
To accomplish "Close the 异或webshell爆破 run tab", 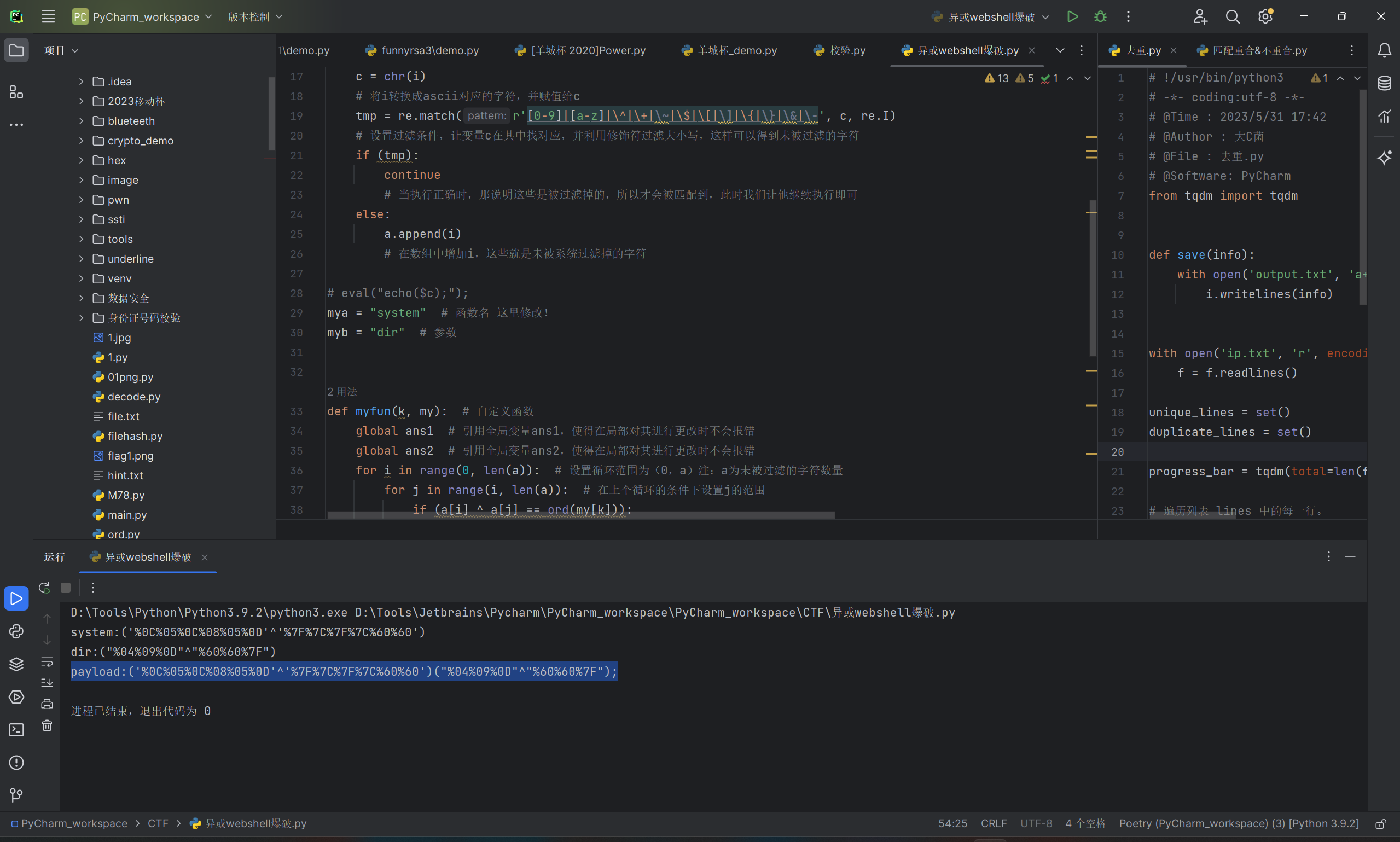I will point(205,557).
